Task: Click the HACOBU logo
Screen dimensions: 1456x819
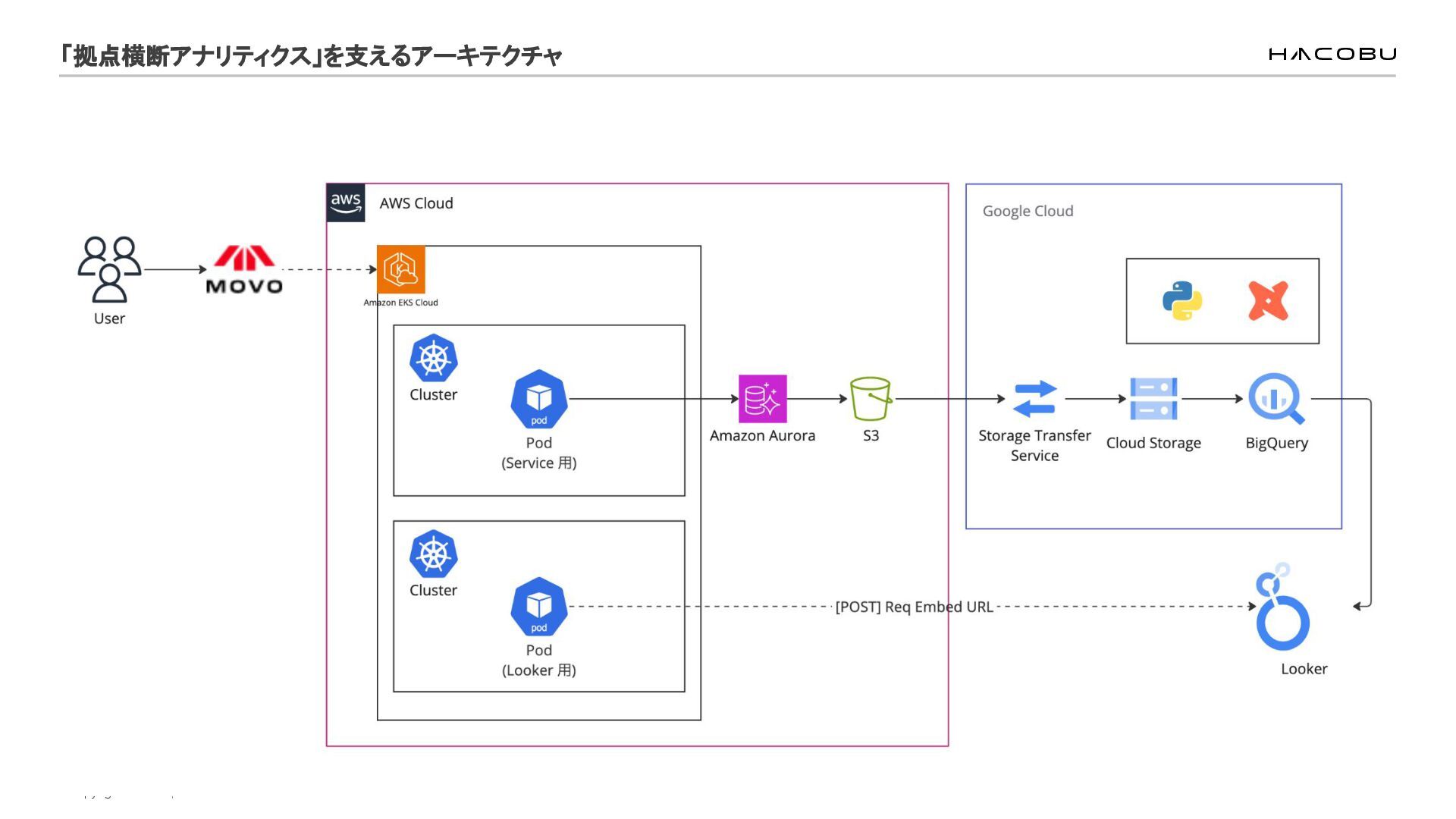Action: click(1332, 54)
